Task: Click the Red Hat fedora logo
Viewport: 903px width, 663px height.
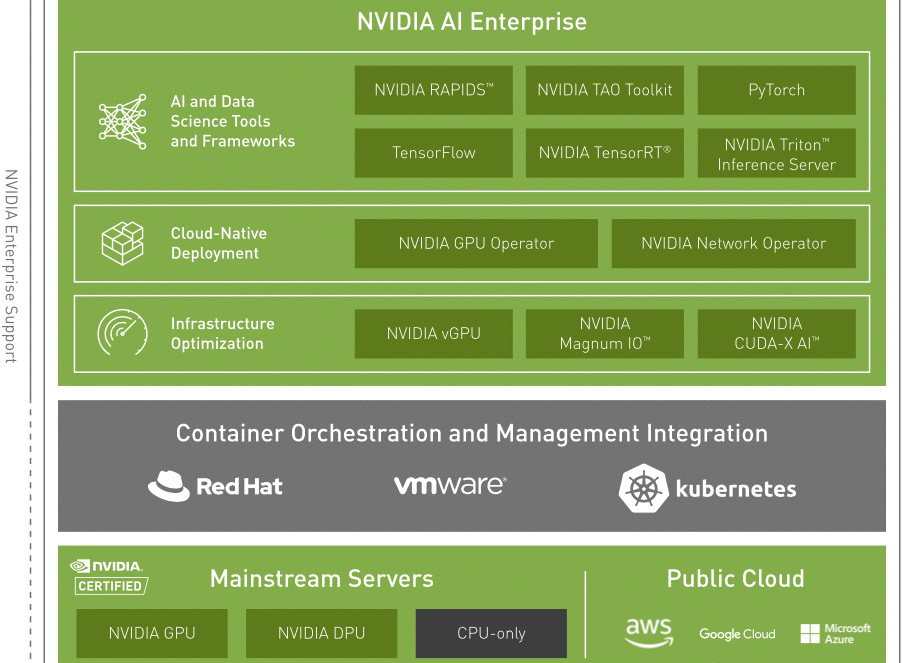Action: click(169, 486)
